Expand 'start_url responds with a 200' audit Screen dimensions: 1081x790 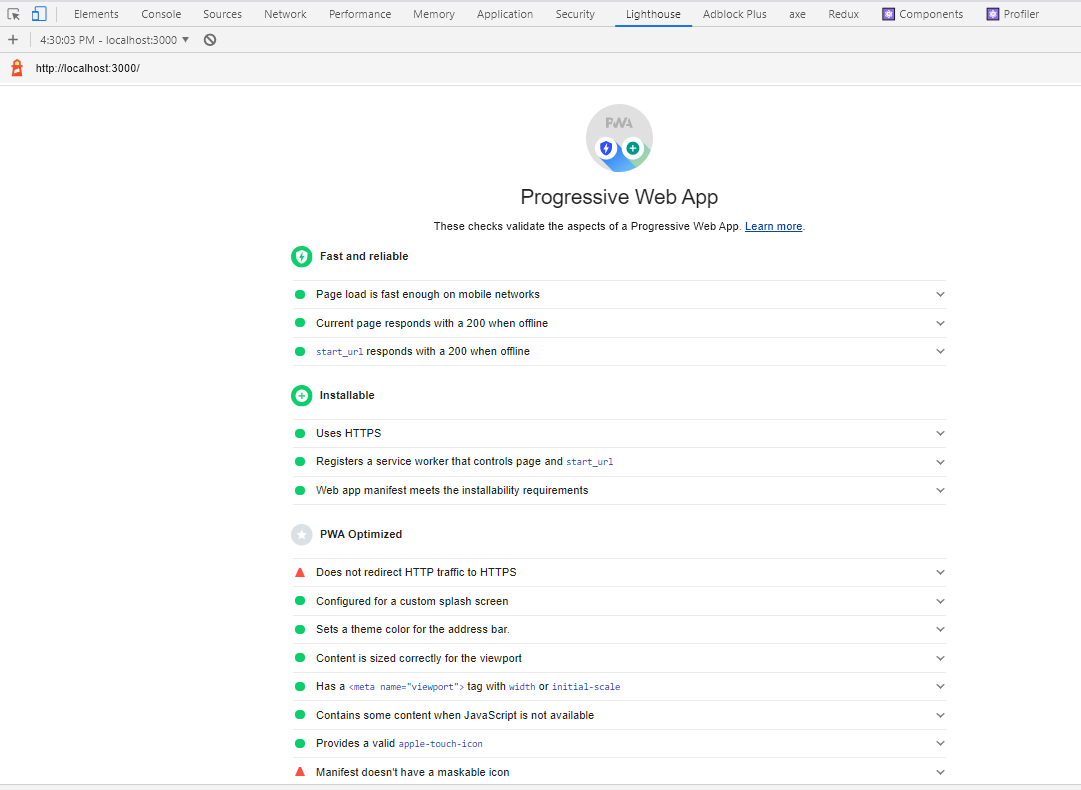click(940, 352)
